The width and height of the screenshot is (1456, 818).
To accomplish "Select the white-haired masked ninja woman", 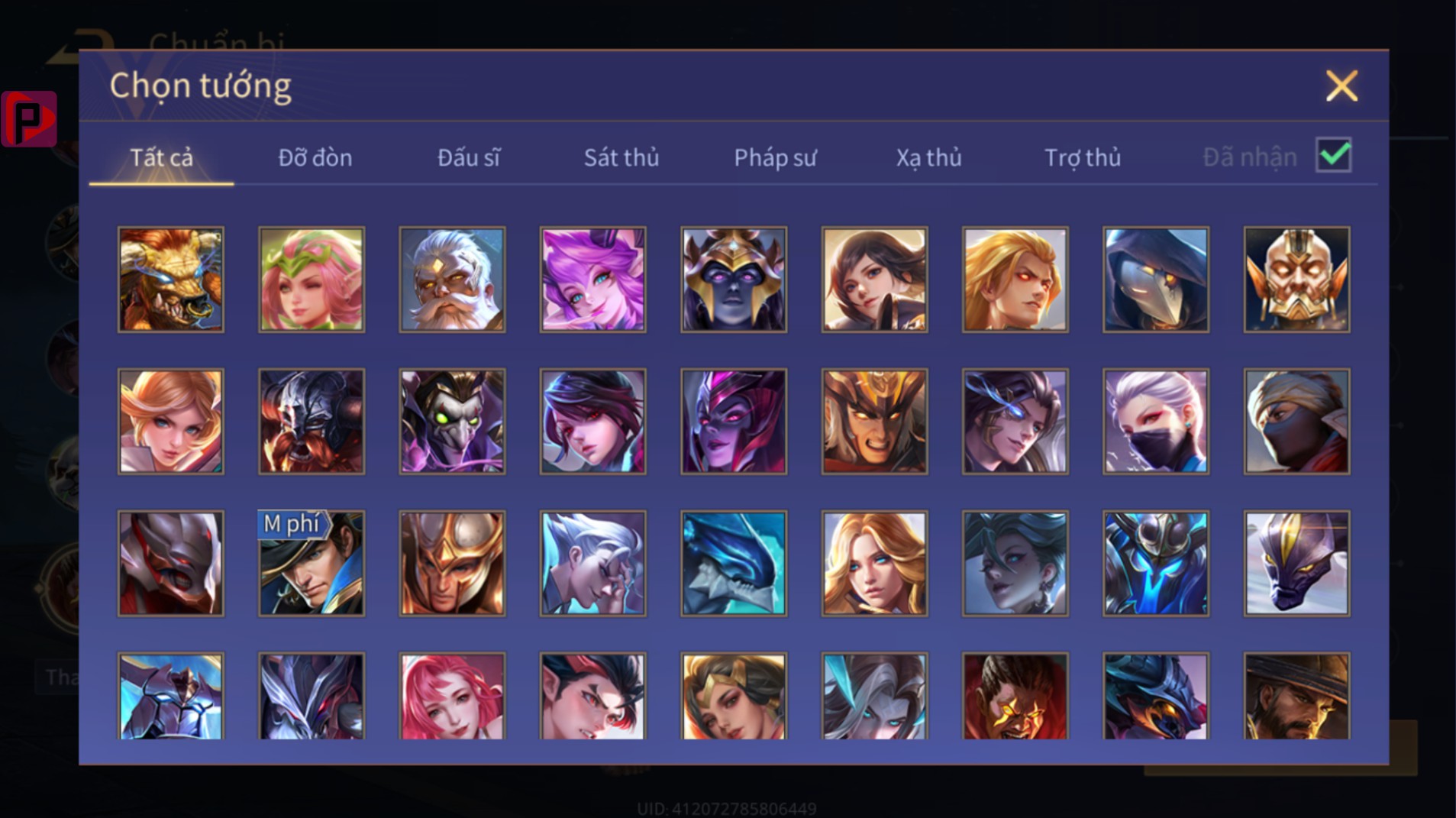I will click(x=1156, y=422).
